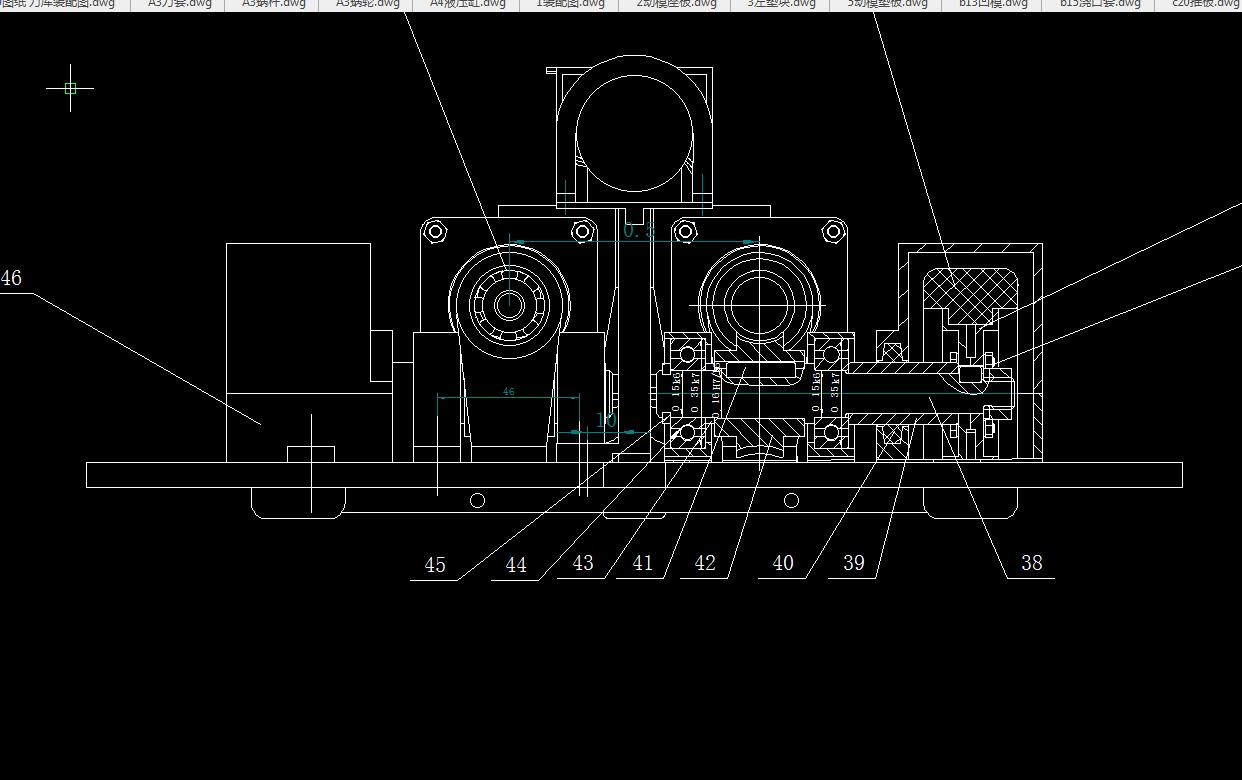Select part number label 45
The height and width of the screenshot is (780, 1242).
pos(435,565)
